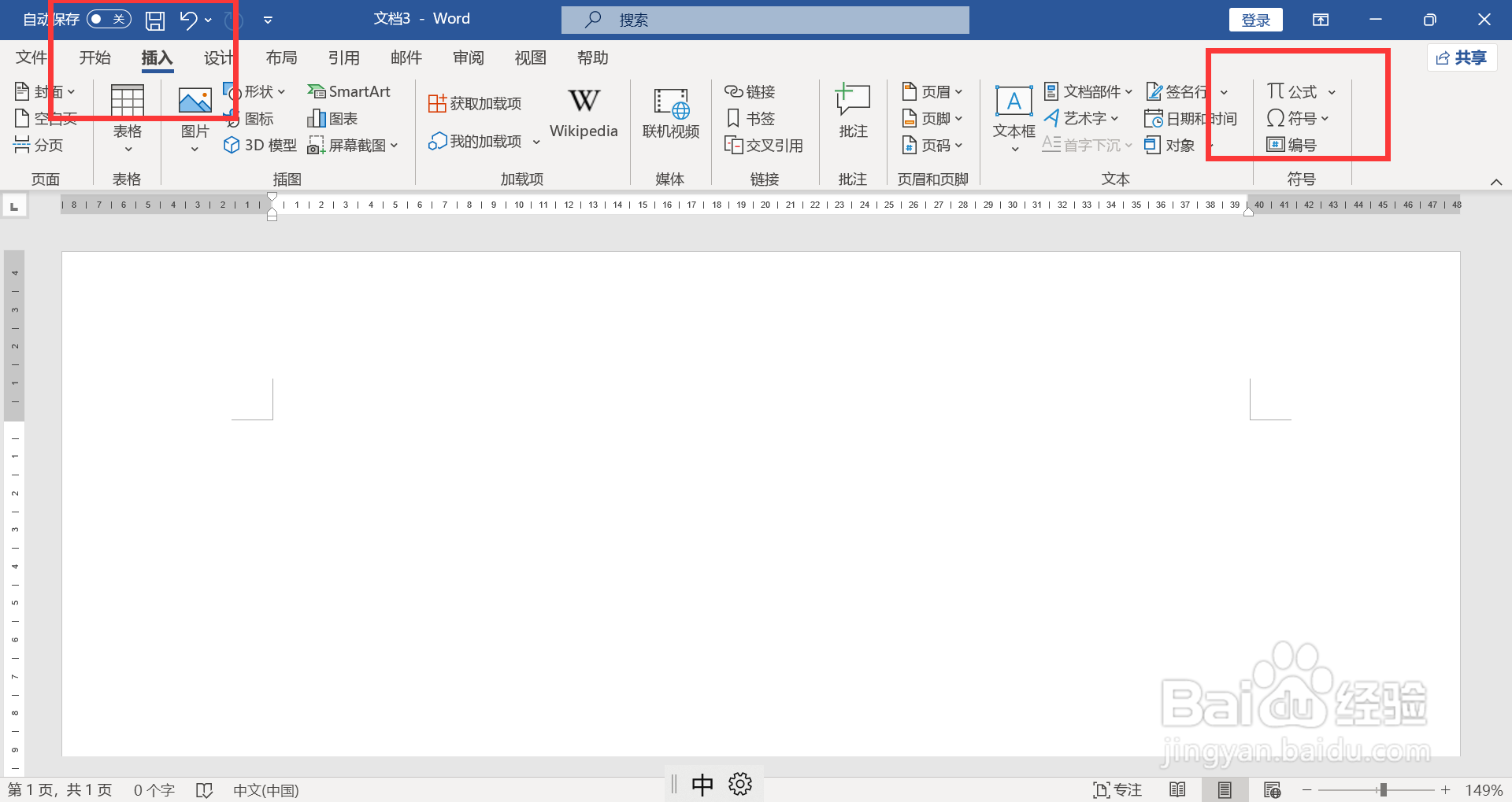Click the search box in title bar
Viewport: 1512px width, 802px height.
click(x=765, y=20)
